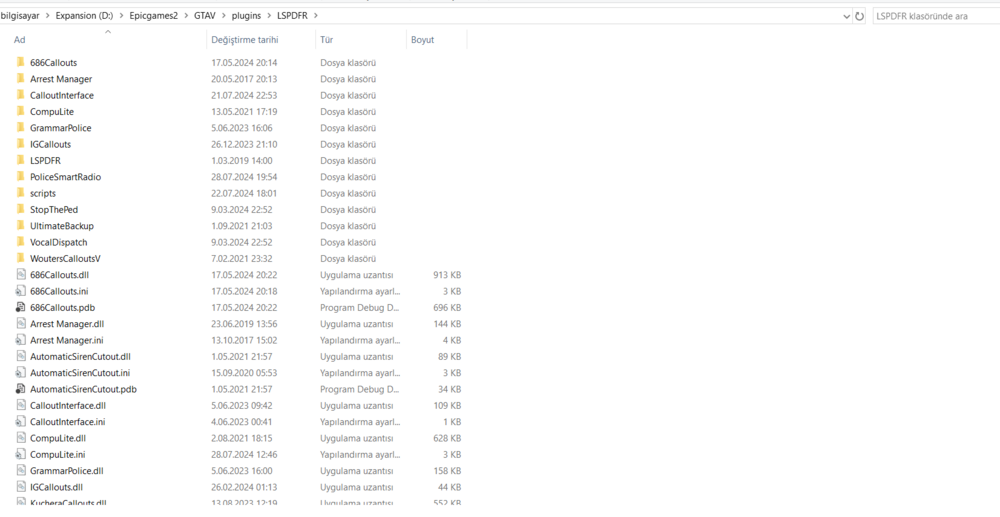Click the 109 KB size value
The height and width of the screenshot is (517, 1000).
(447, 405)
